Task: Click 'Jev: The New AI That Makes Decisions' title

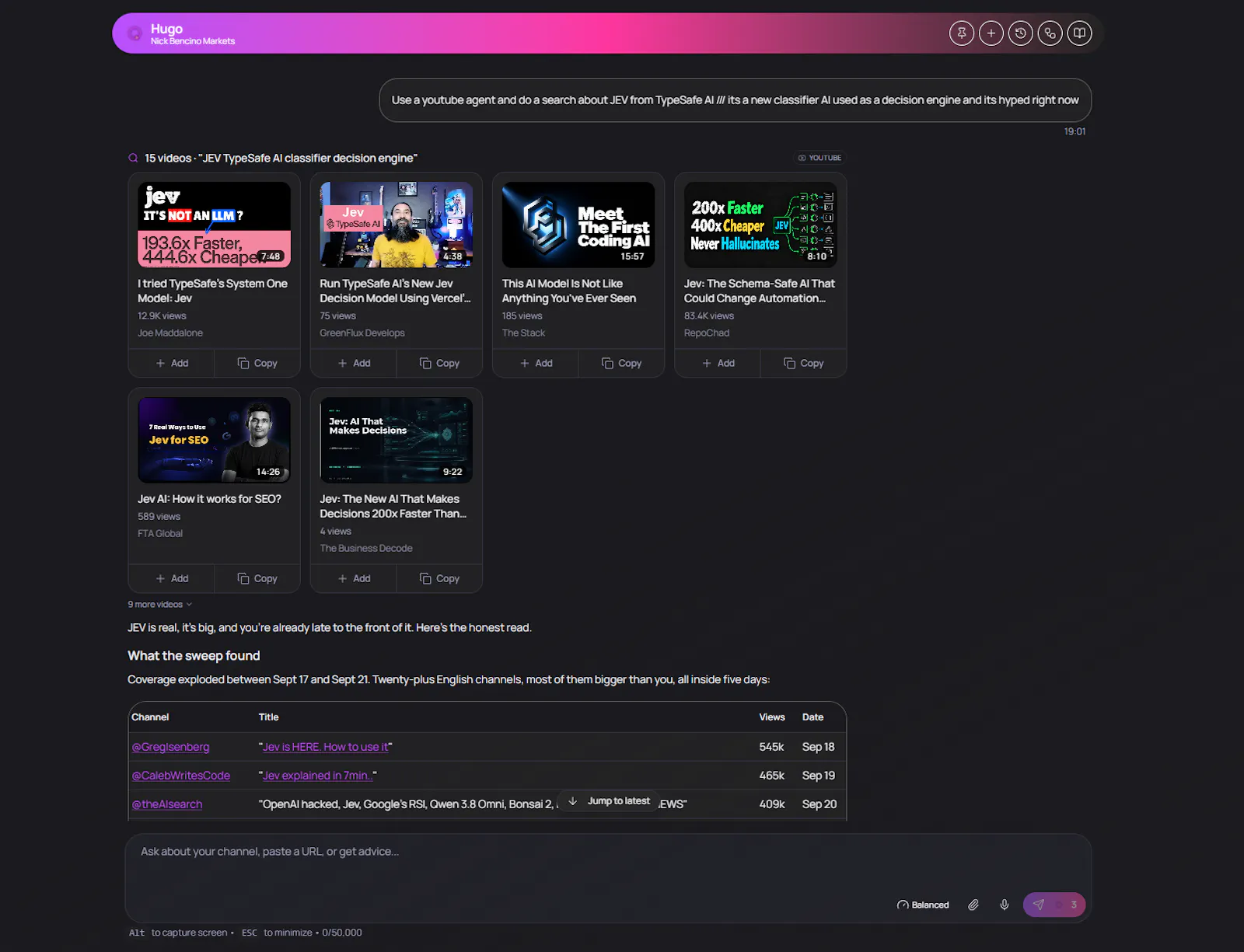Action: pyautogui.click(x=393, y=506)
